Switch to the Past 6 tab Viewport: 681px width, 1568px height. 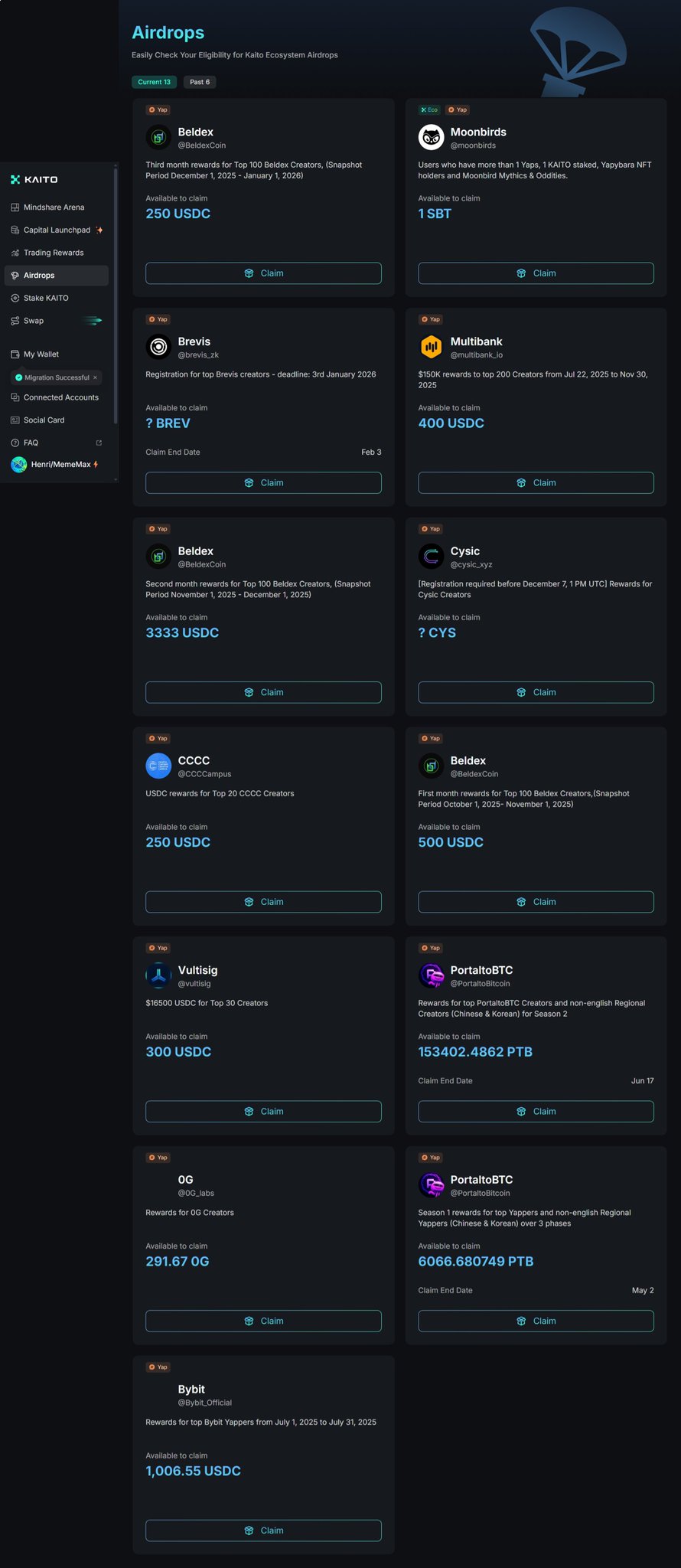[200, 82]
